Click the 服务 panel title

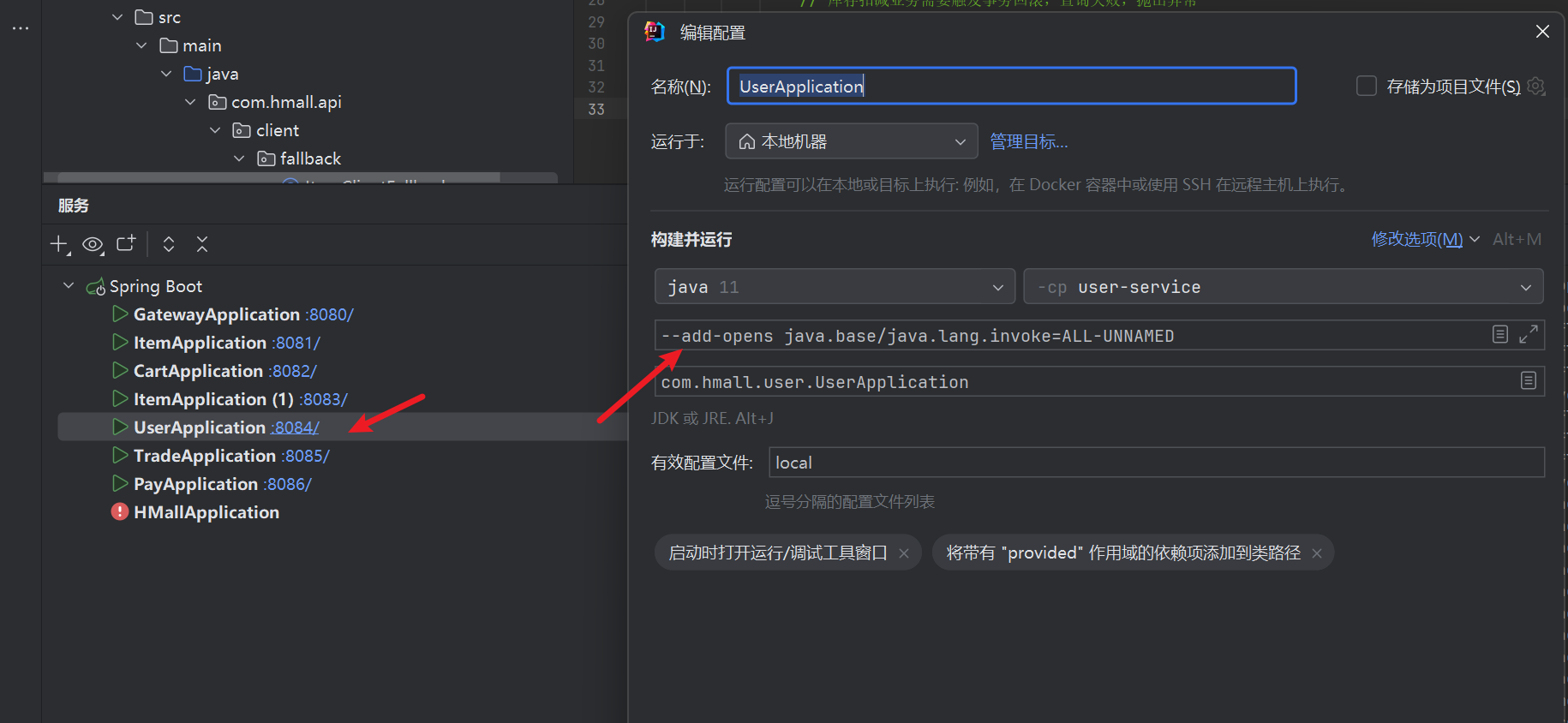click(74, 206)
